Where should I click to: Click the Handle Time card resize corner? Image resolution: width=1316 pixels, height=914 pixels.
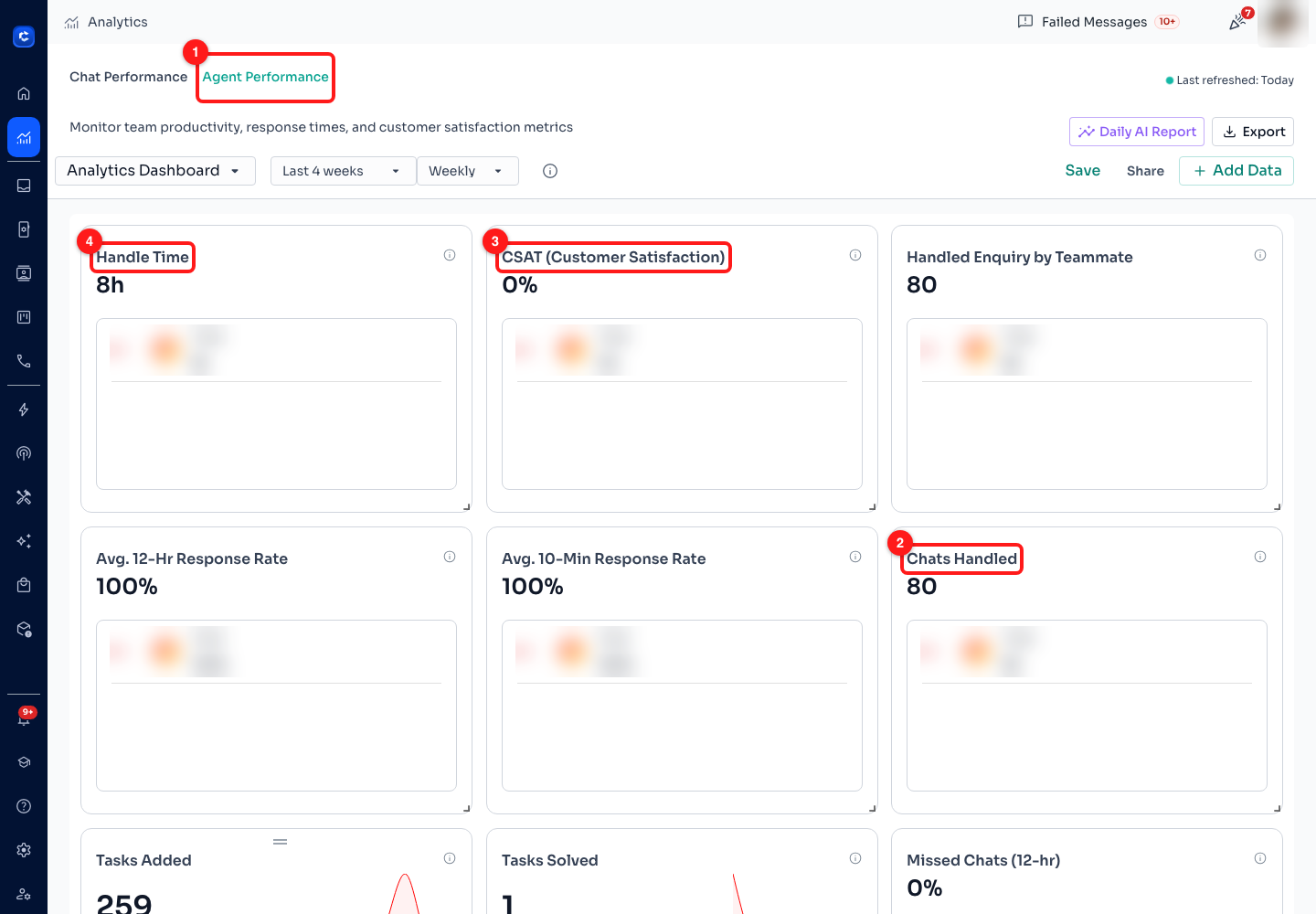pyautogui.click(x=467, y=506)
